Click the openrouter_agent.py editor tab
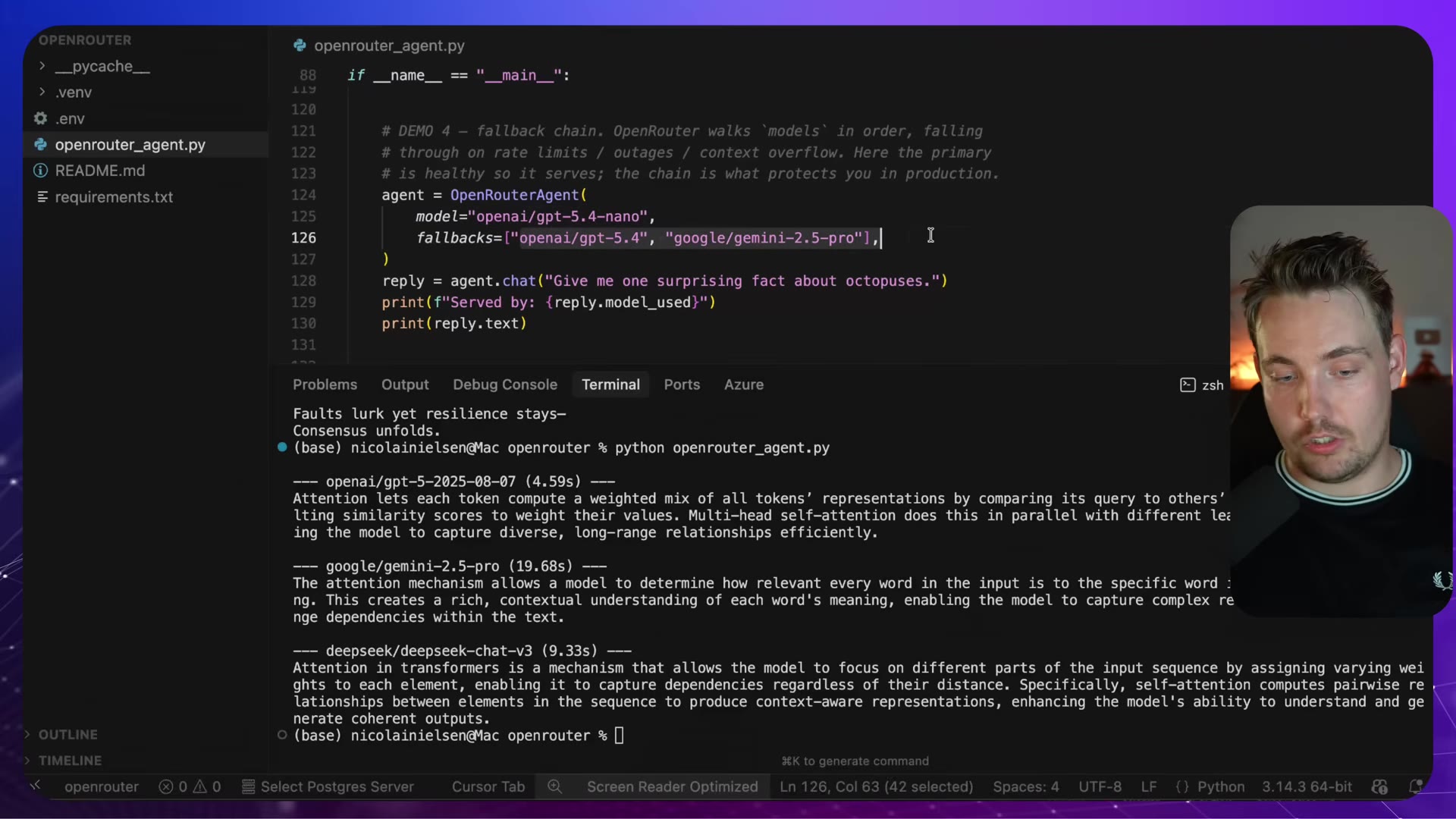 click(389, 45)
